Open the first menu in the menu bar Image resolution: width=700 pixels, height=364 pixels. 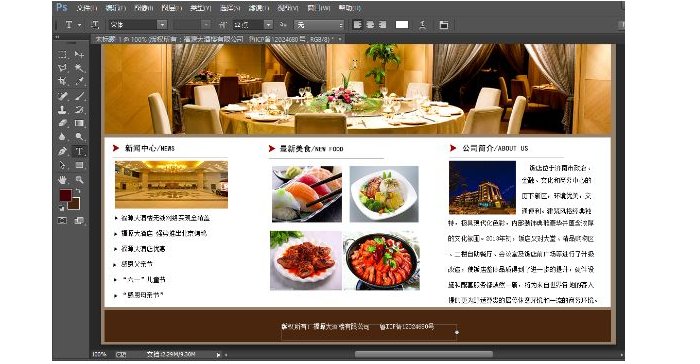point(87,8)
